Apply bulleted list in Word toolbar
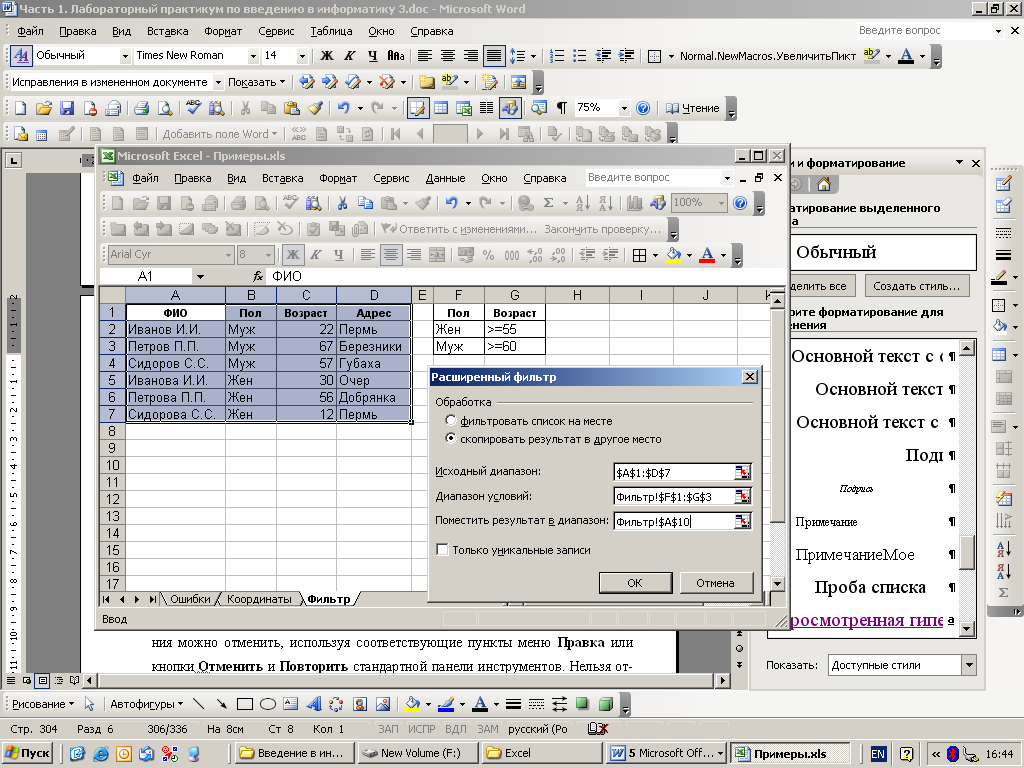Viewport: 1024px width, 768px height. pyautogui.click(x=580, y=56)
